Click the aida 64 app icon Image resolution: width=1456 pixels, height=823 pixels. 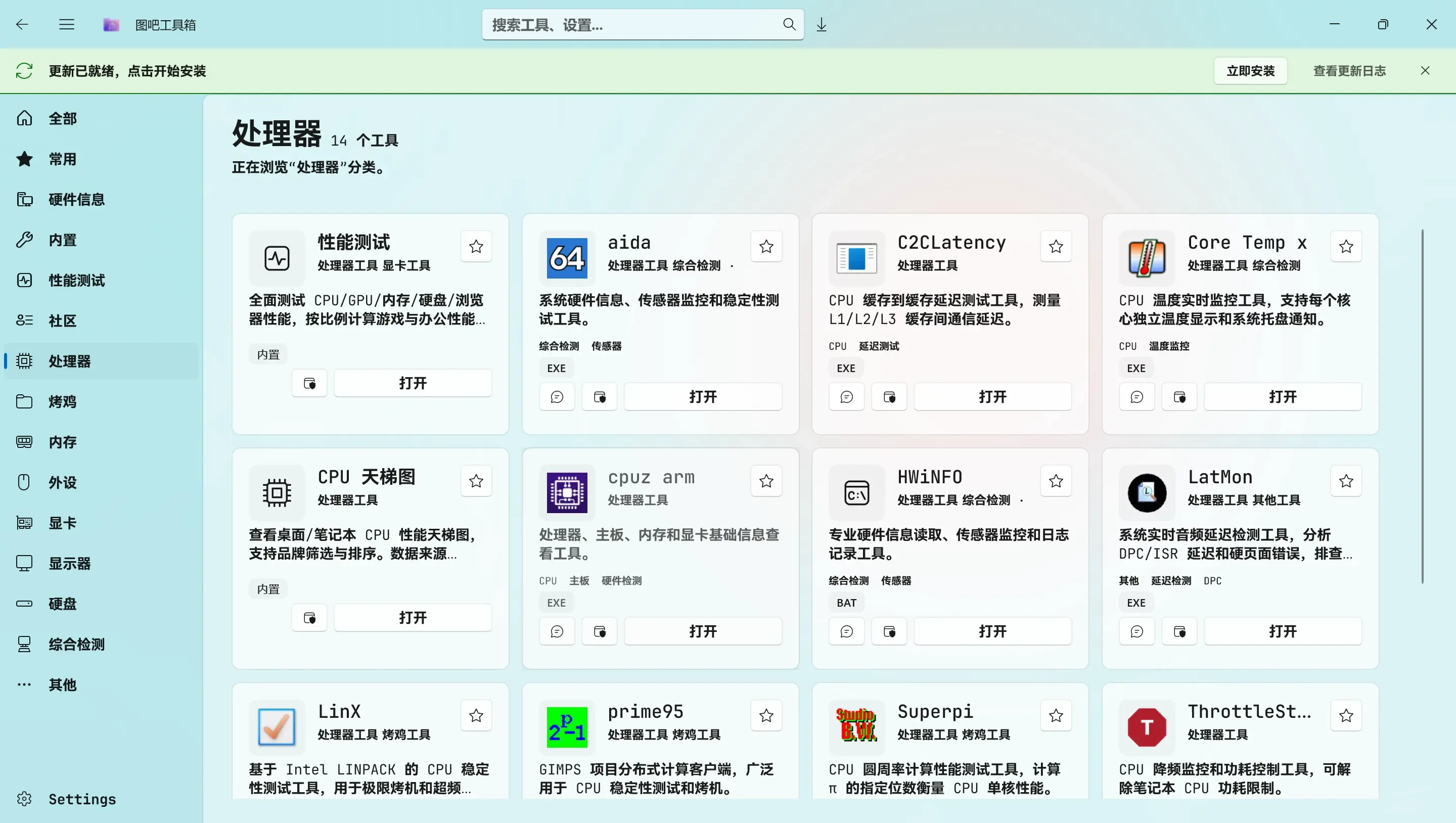coord(567,258)
